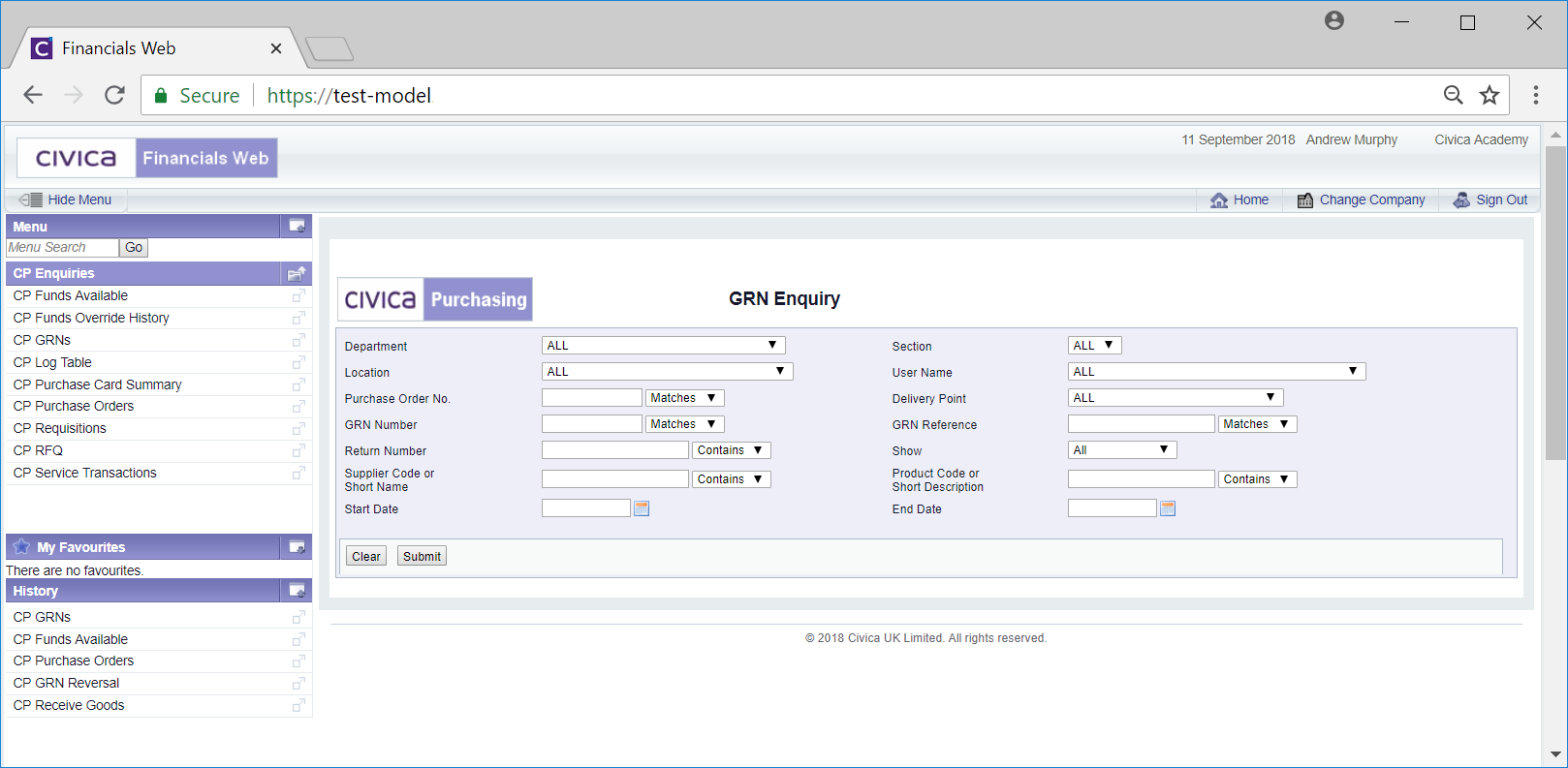Click the History panel header icon
The width and height of the screenshot is (1568, 768).
[x=298, y=591]
